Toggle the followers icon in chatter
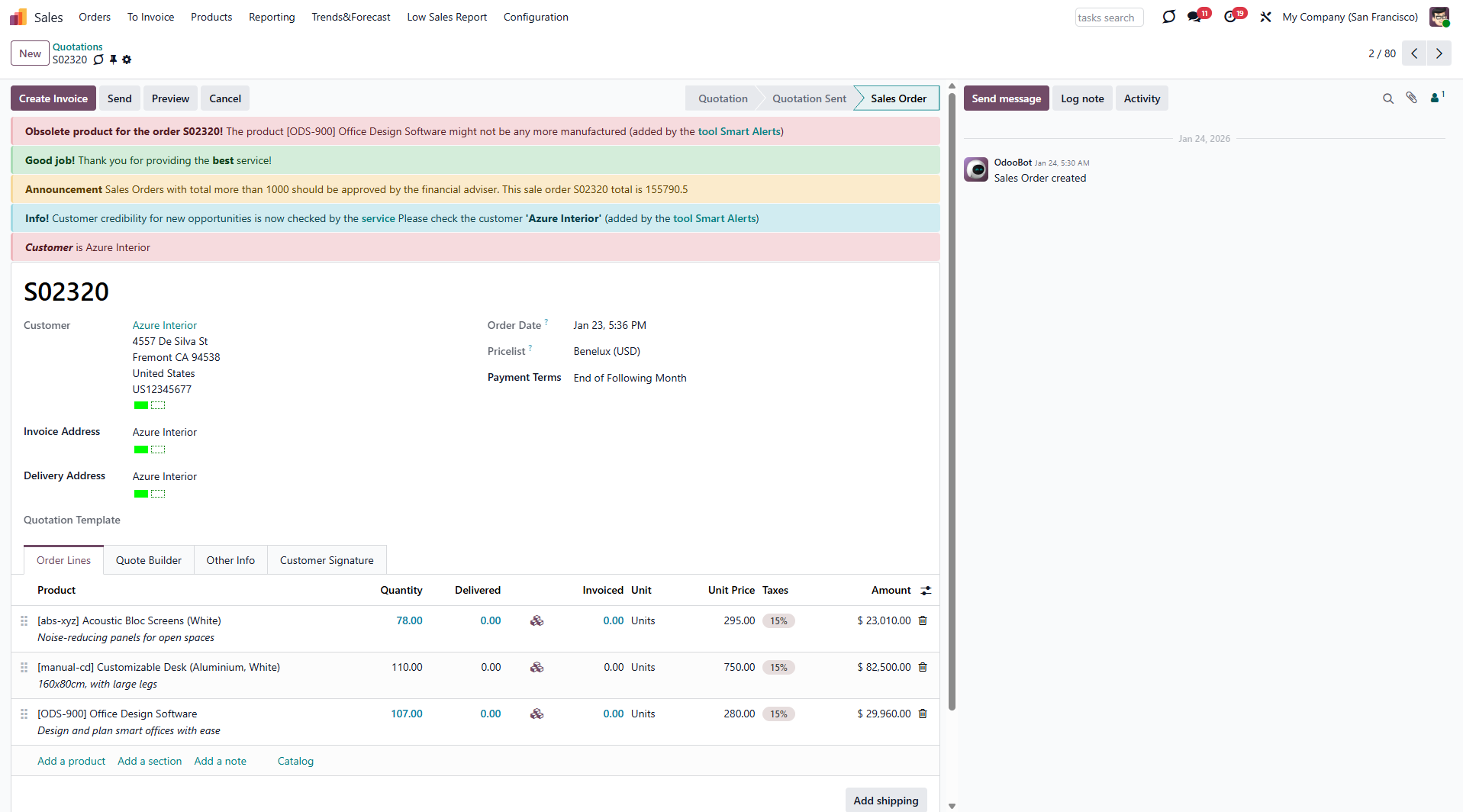The width and height of the screenshot is (1463, 812). click(1436, 98)
